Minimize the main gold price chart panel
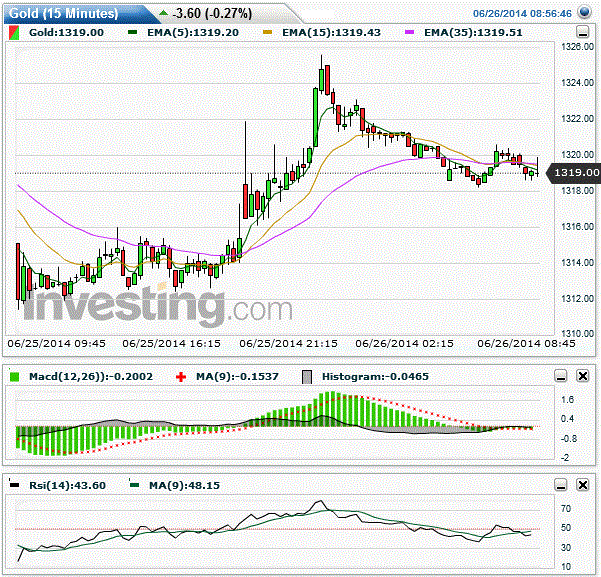The height and width of the screenshot is (577, 601). (x=583, y=32)
